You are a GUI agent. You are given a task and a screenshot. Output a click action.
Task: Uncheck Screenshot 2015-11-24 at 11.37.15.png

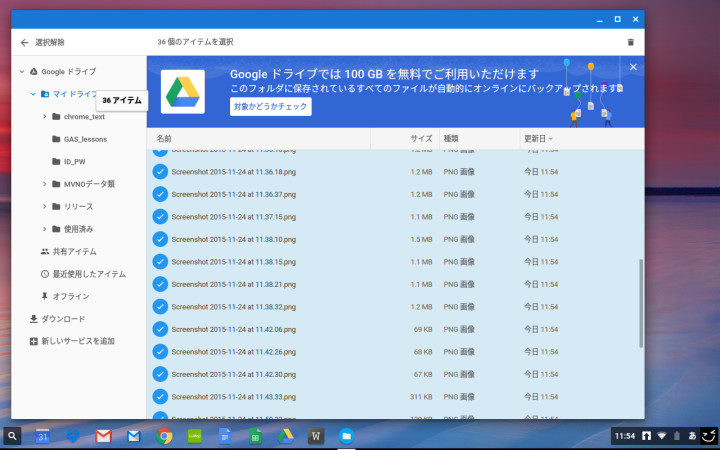[x=160, y=217]
